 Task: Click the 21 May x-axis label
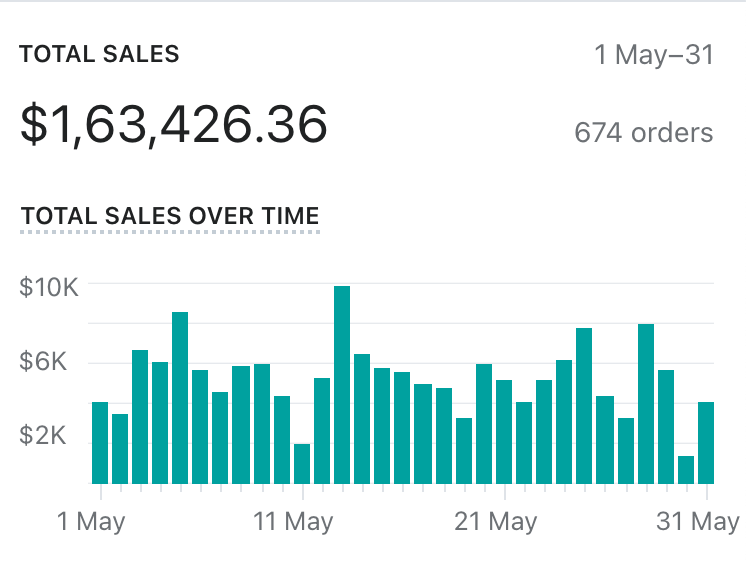coord(496,521)
